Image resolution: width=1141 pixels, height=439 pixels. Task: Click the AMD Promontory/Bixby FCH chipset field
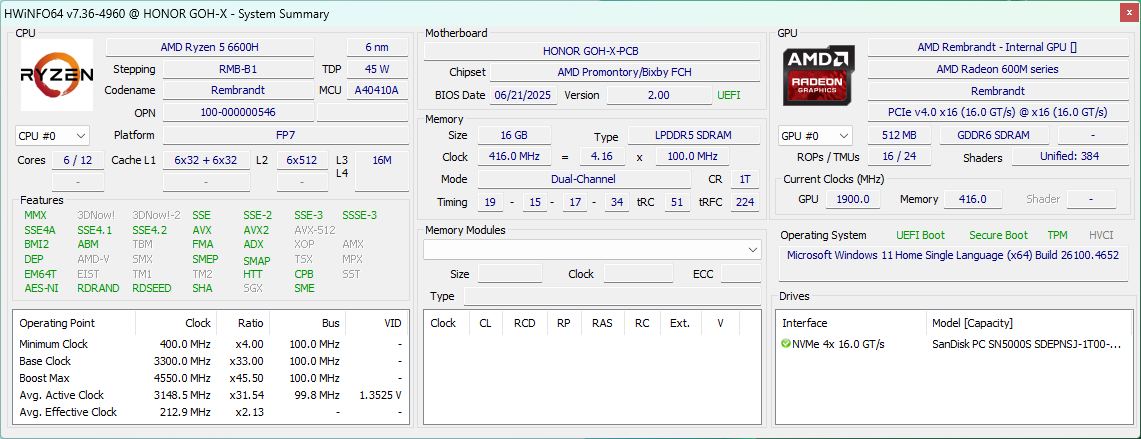click(625, 72)
